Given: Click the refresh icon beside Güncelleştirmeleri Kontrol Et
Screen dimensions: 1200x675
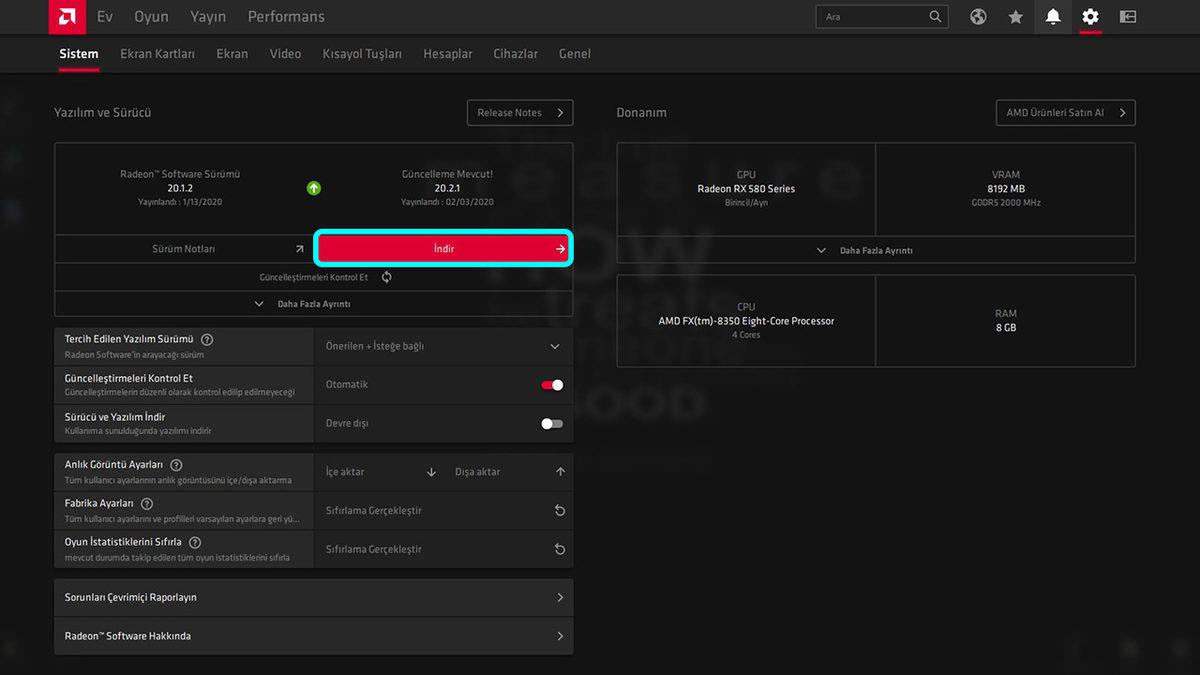Looking at the screenshot, I should pos(386,277).
